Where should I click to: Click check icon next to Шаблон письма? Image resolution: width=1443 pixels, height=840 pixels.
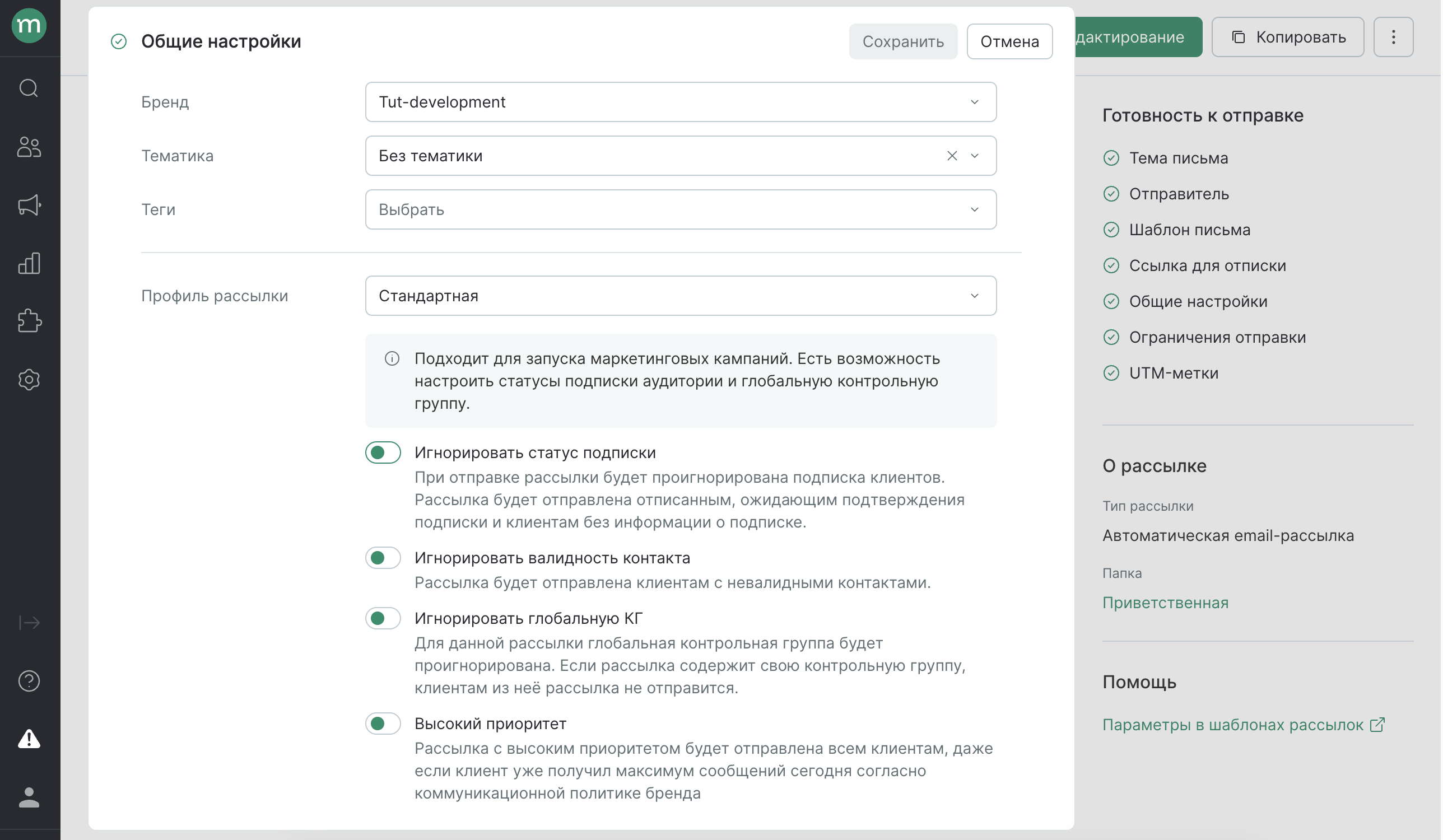click(1111, 230)
